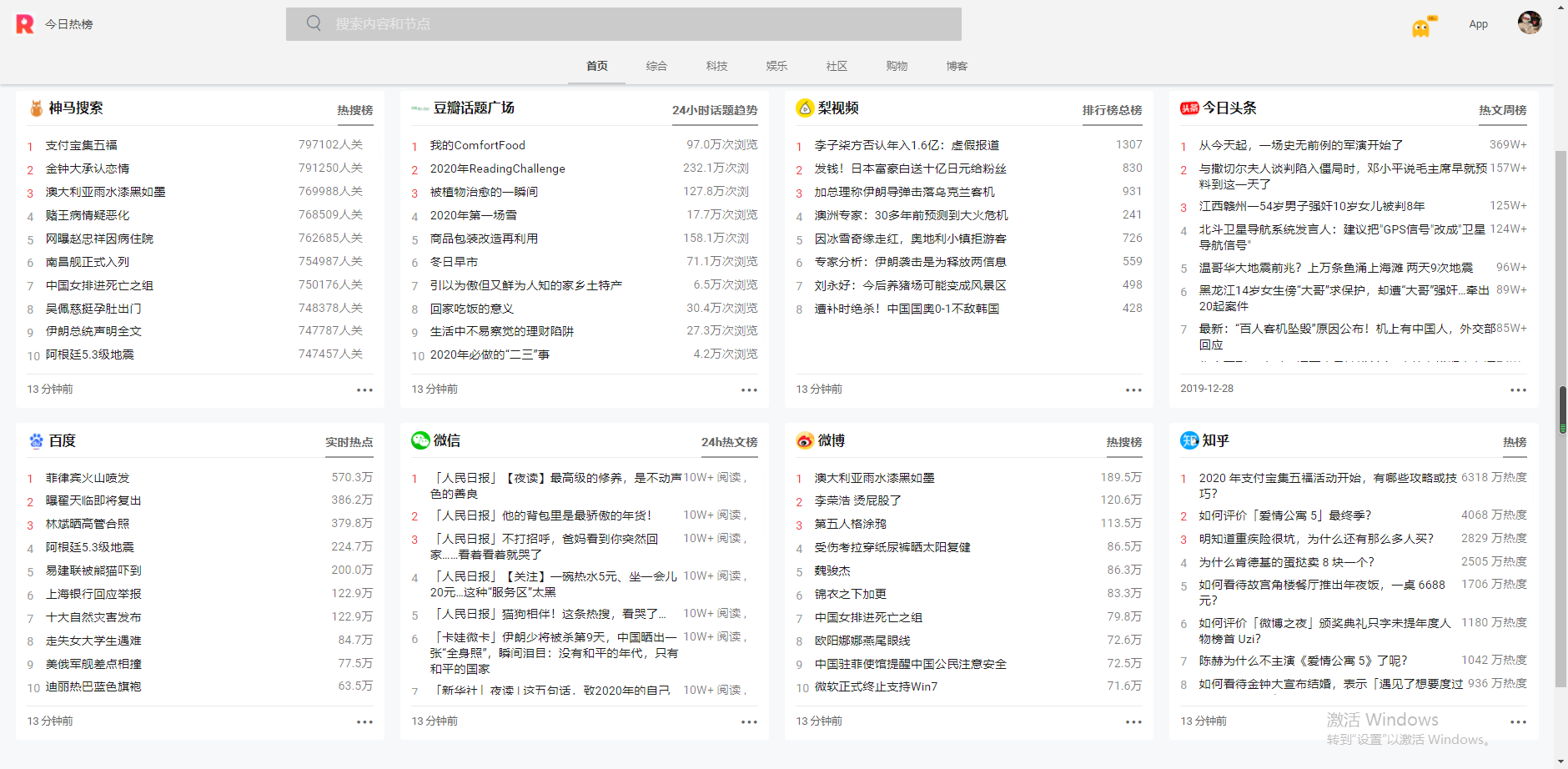Switch to the 娱乐 tab
The image size is (1568, 769).
coord(777,66)
